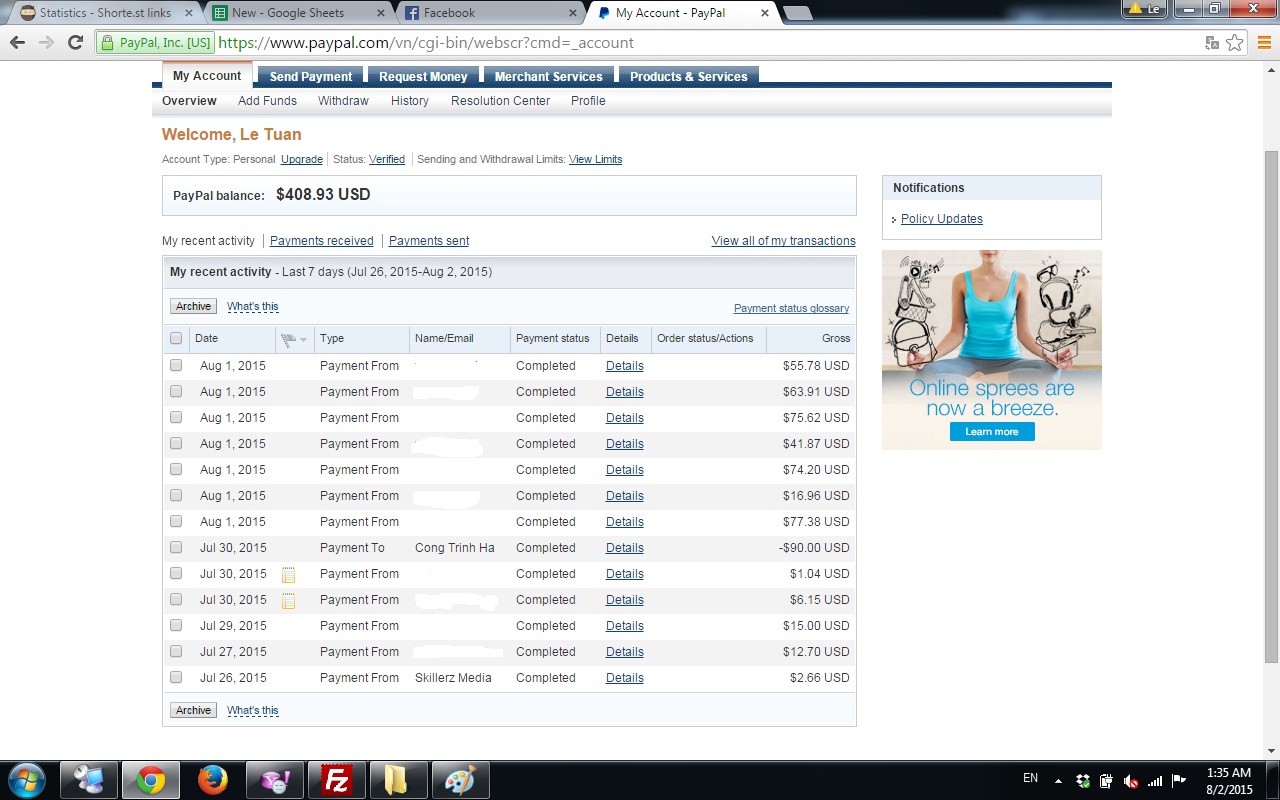Click the Chrome profile button labeled Le
The width and height of the screenshot is (1280, 800).
[x=1144, y=9]
